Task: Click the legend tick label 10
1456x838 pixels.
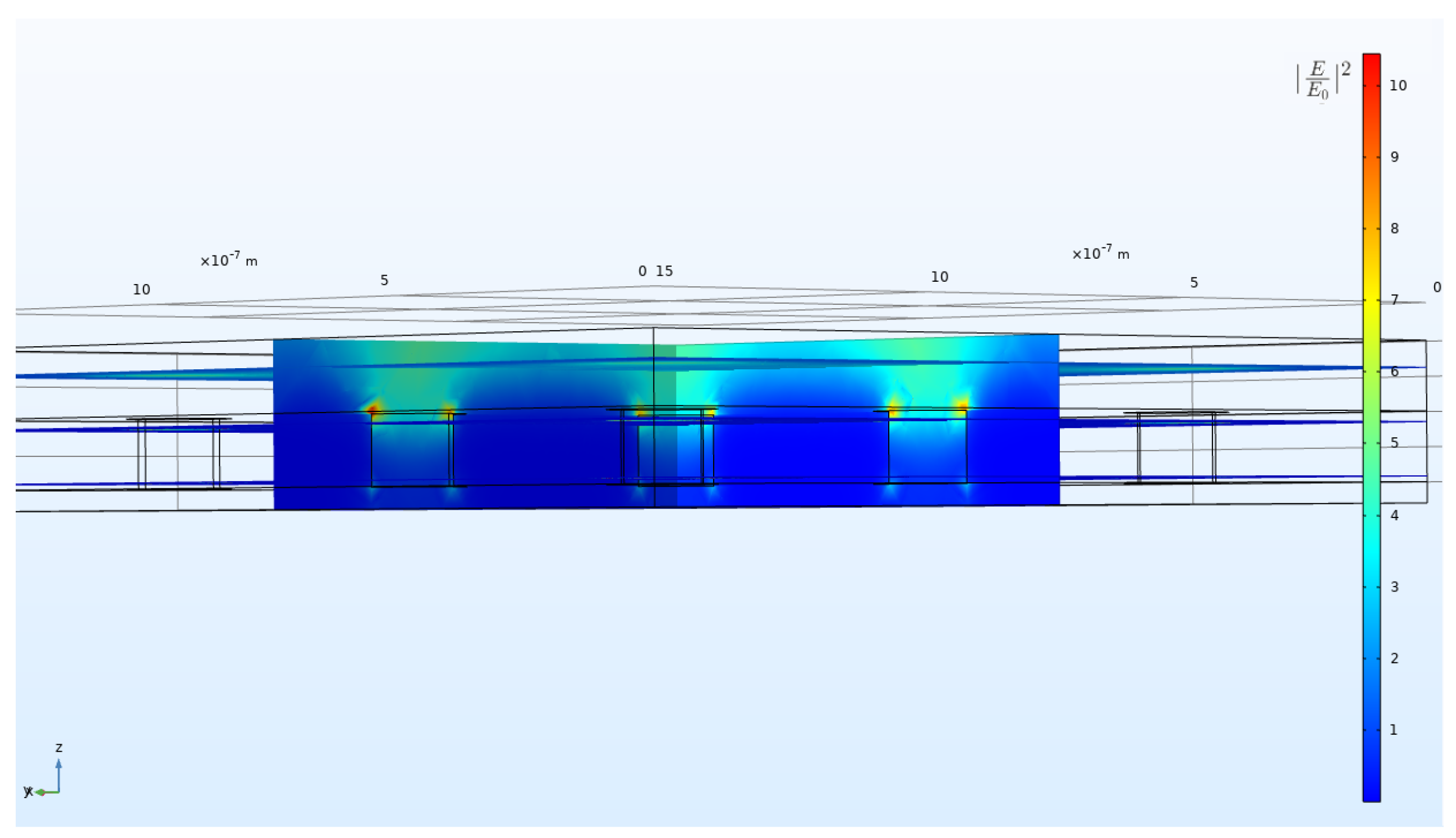Action: 1397,86
